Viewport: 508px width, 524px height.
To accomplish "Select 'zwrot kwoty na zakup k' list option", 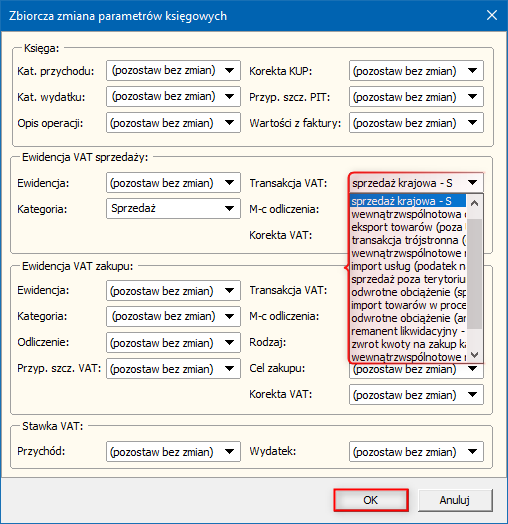I will [408, 344].
